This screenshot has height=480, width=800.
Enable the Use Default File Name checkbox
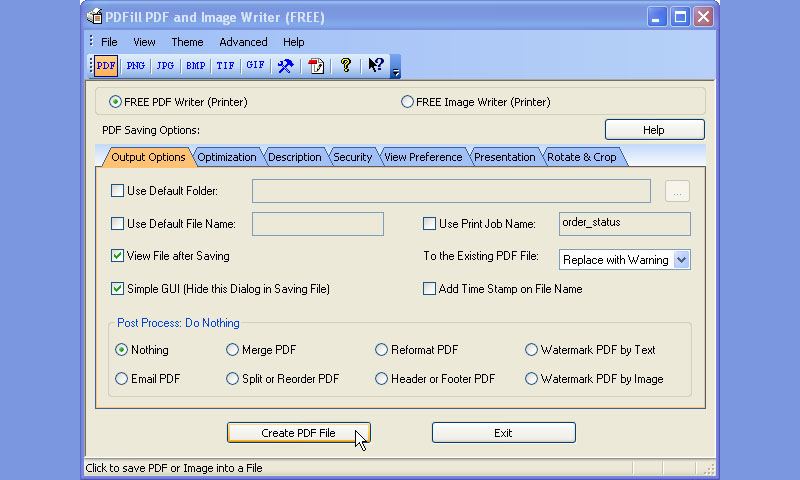117,223
